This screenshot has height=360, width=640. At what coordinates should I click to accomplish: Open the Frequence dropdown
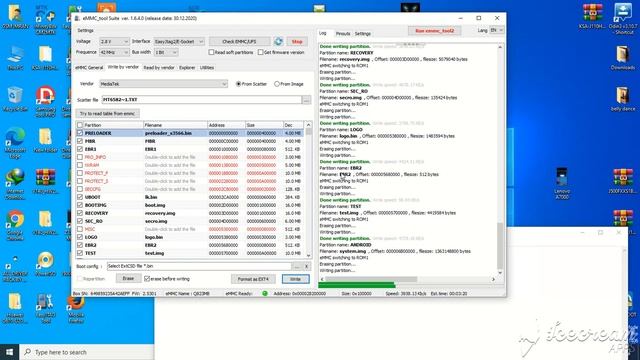(x=114, y=52)
